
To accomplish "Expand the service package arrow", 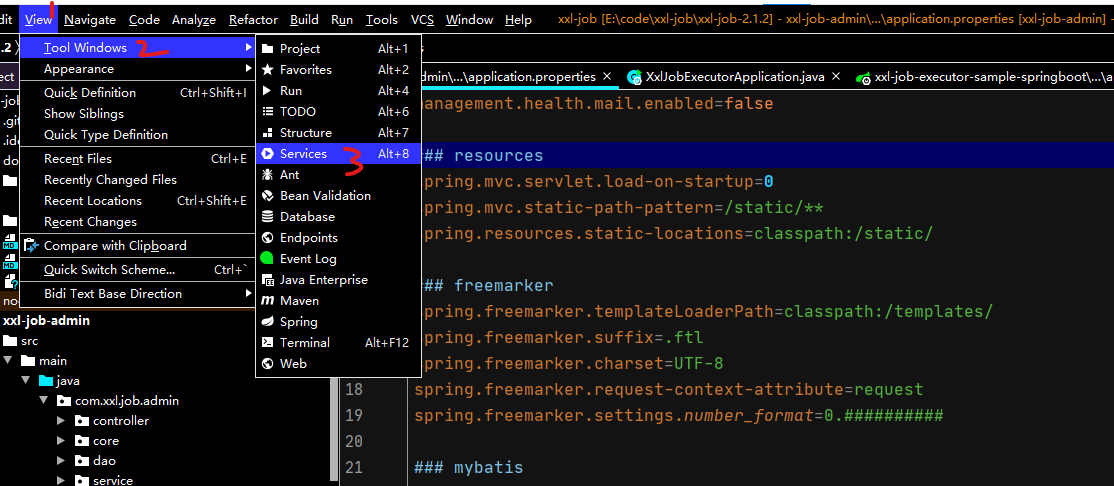I will click(x=62, y=480).
